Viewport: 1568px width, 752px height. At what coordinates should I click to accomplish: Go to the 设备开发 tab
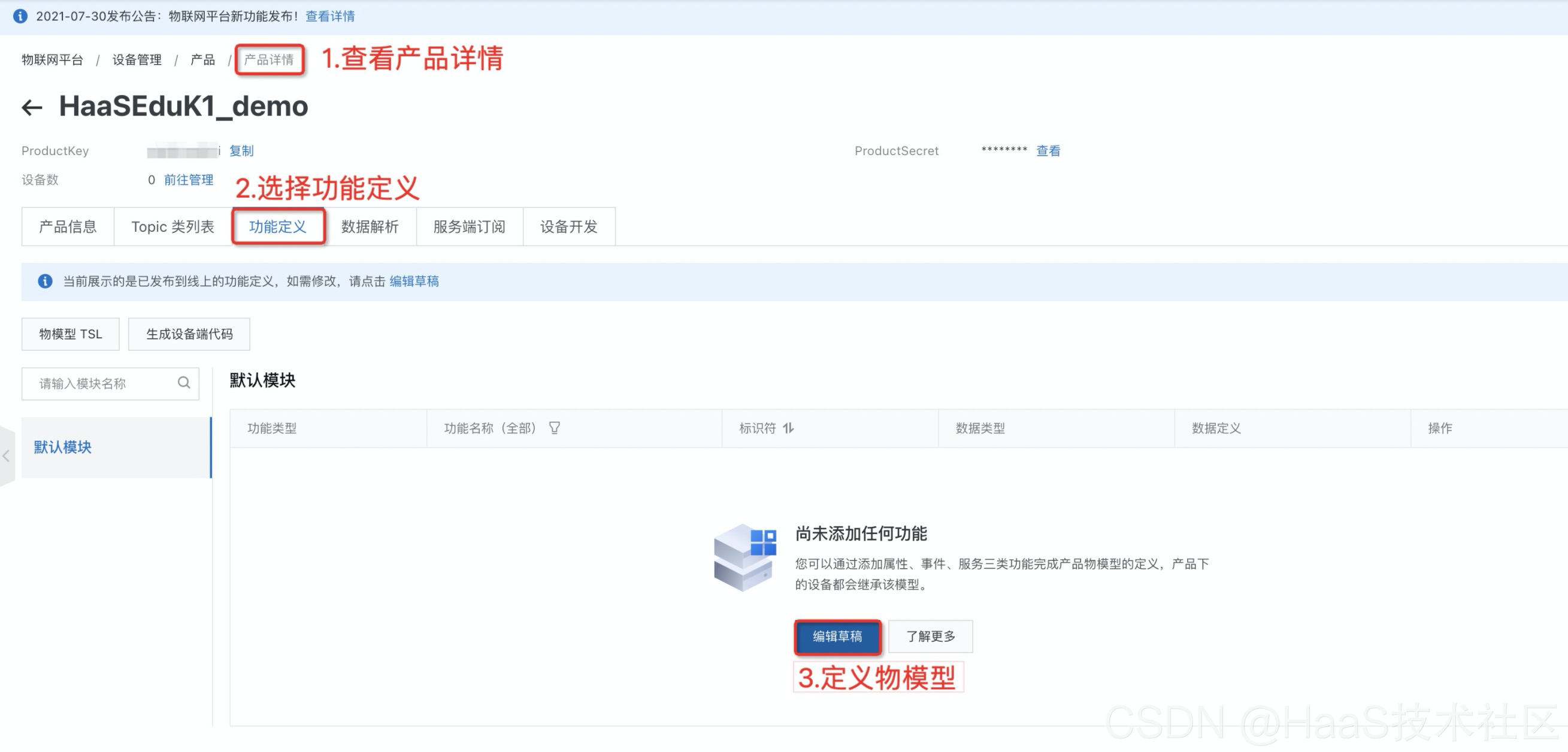click(568, 227)
